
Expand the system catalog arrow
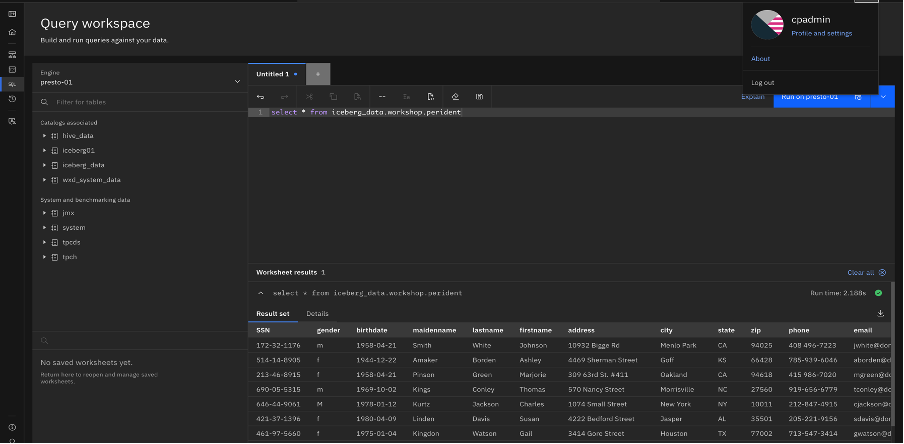click(x=44, y=228)
